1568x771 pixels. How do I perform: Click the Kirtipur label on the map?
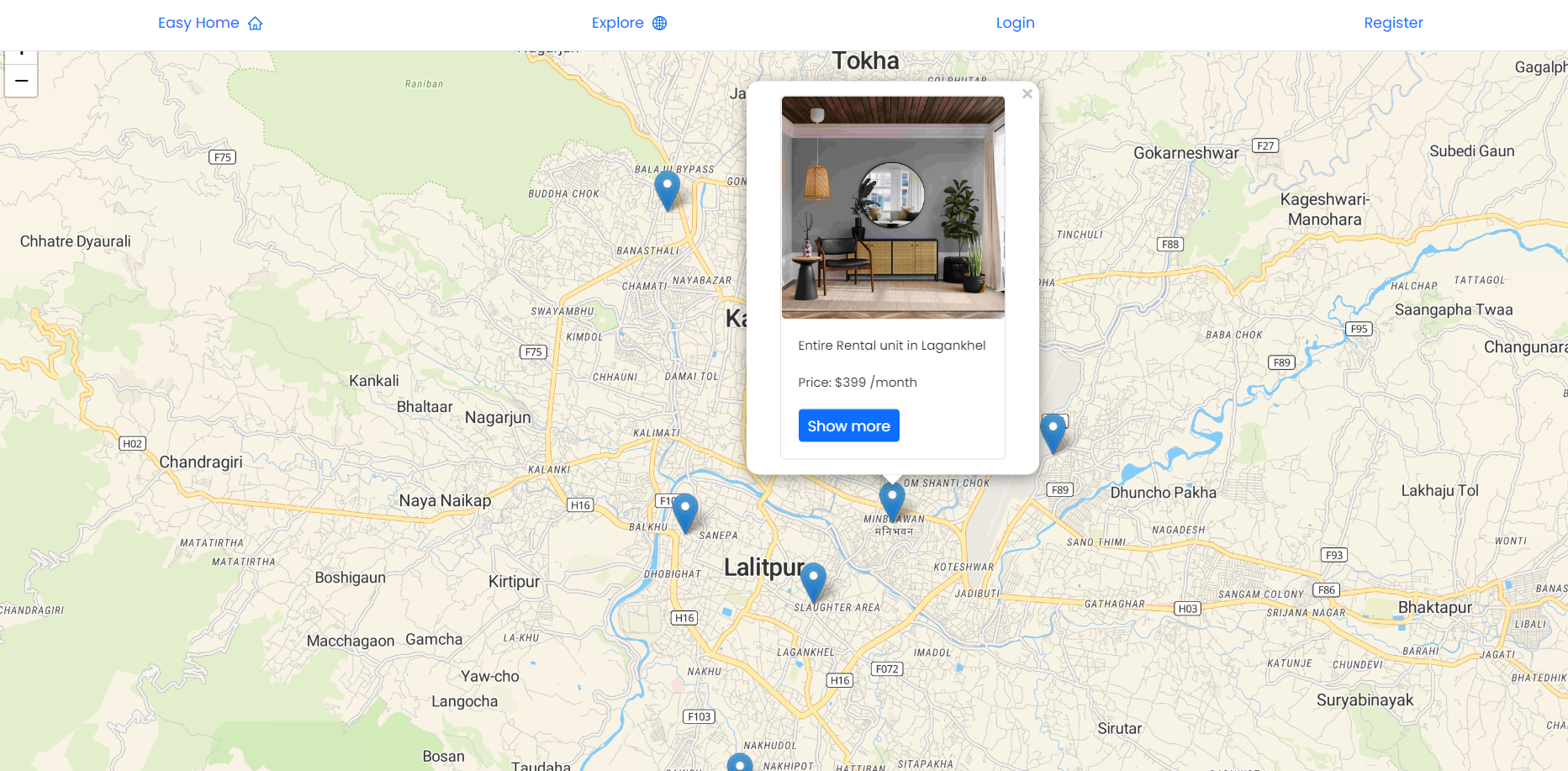point(514,582)
